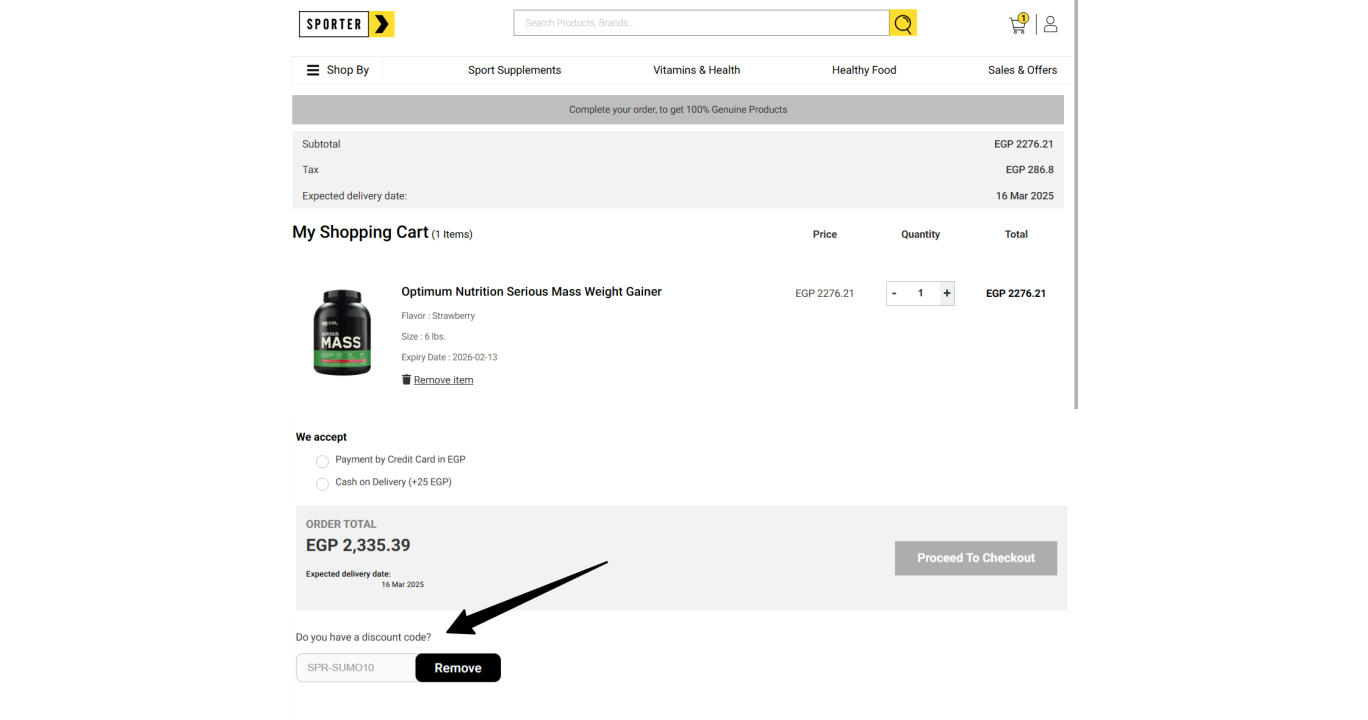The width and height of the screenshot is (1368, 720).
Task: Open the shopping cart icon
Action: 1018,24
